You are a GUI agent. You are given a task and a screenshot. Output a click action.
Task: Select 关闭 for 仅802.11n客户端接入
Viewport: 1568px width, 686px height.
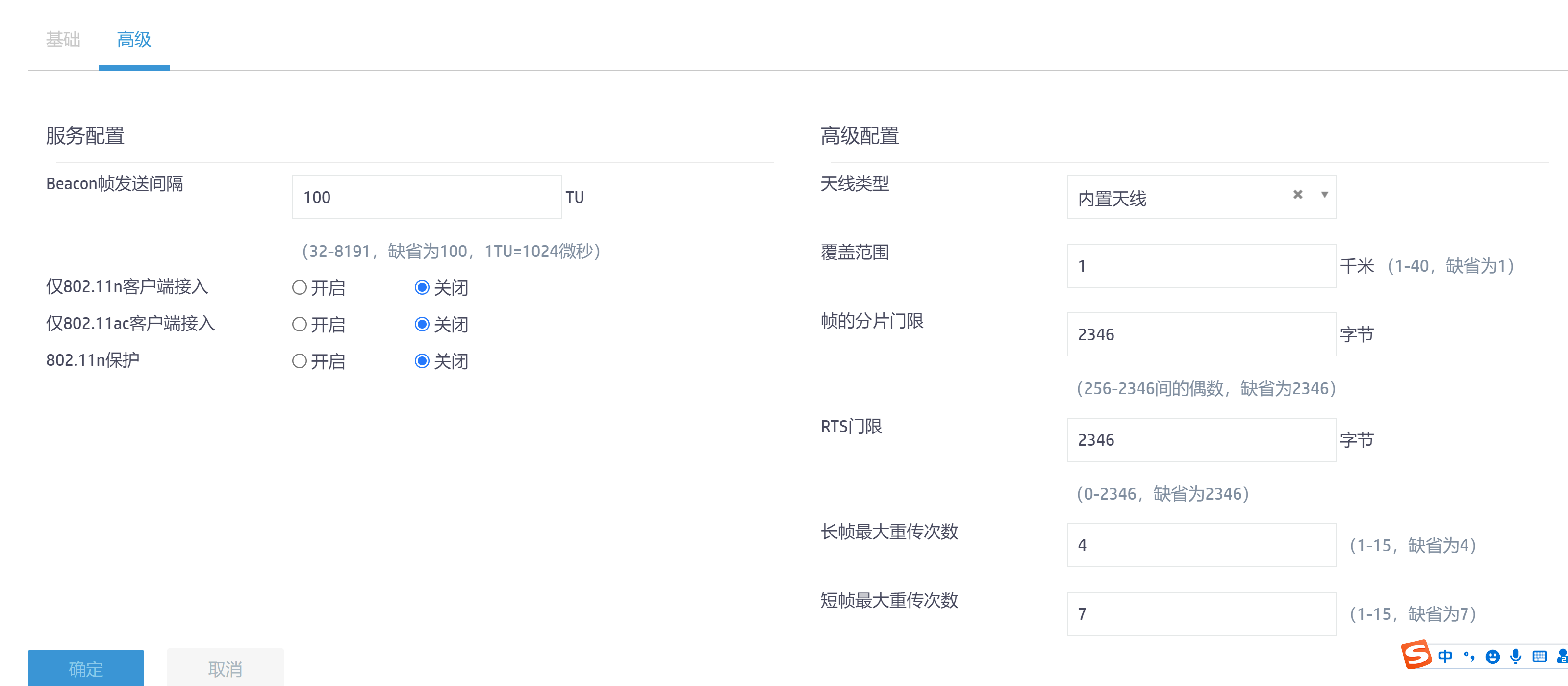[422, 287]
